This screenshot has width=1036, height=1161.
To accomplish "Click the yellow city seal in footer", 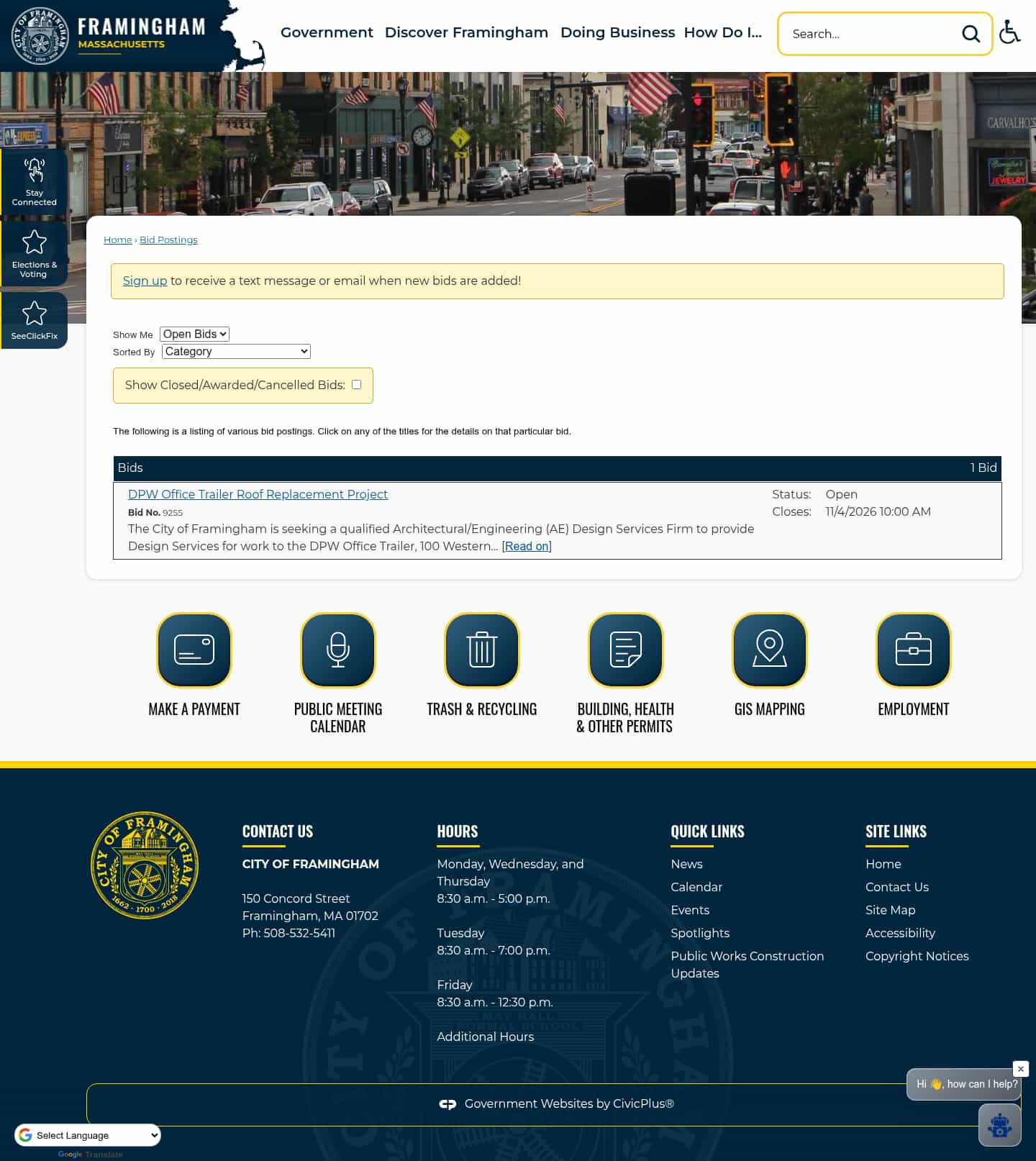I will click(145, 865).
